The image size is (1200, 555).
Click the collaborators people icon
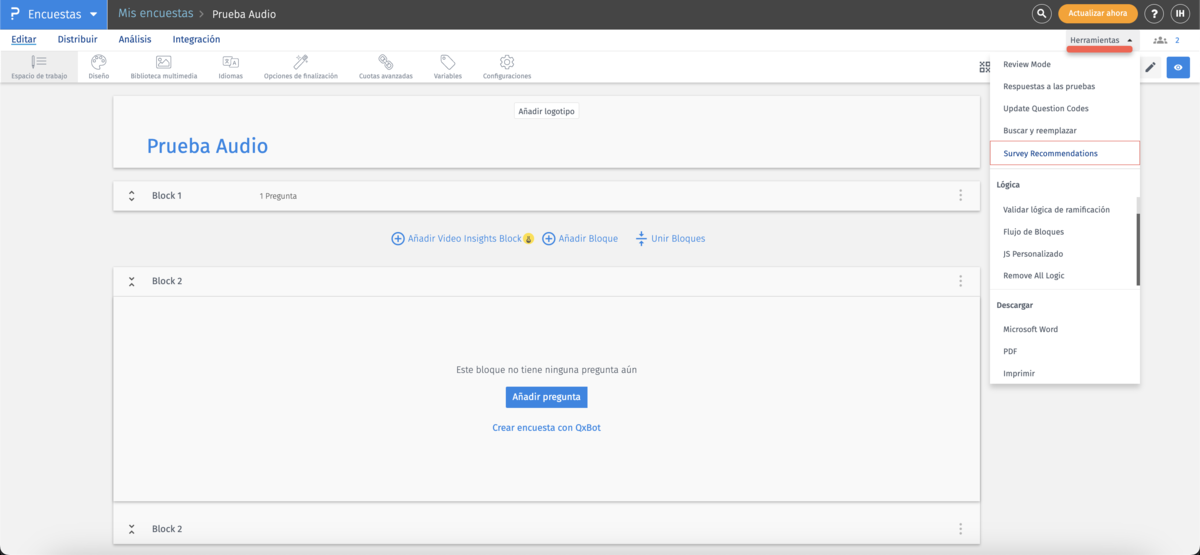1160,40
